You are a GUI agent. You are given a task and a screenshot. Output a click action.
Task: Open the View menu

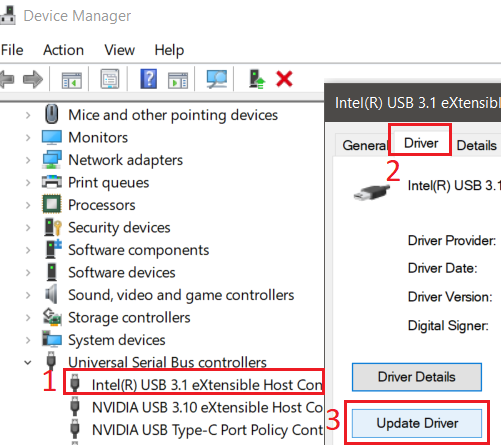[119, 50]
